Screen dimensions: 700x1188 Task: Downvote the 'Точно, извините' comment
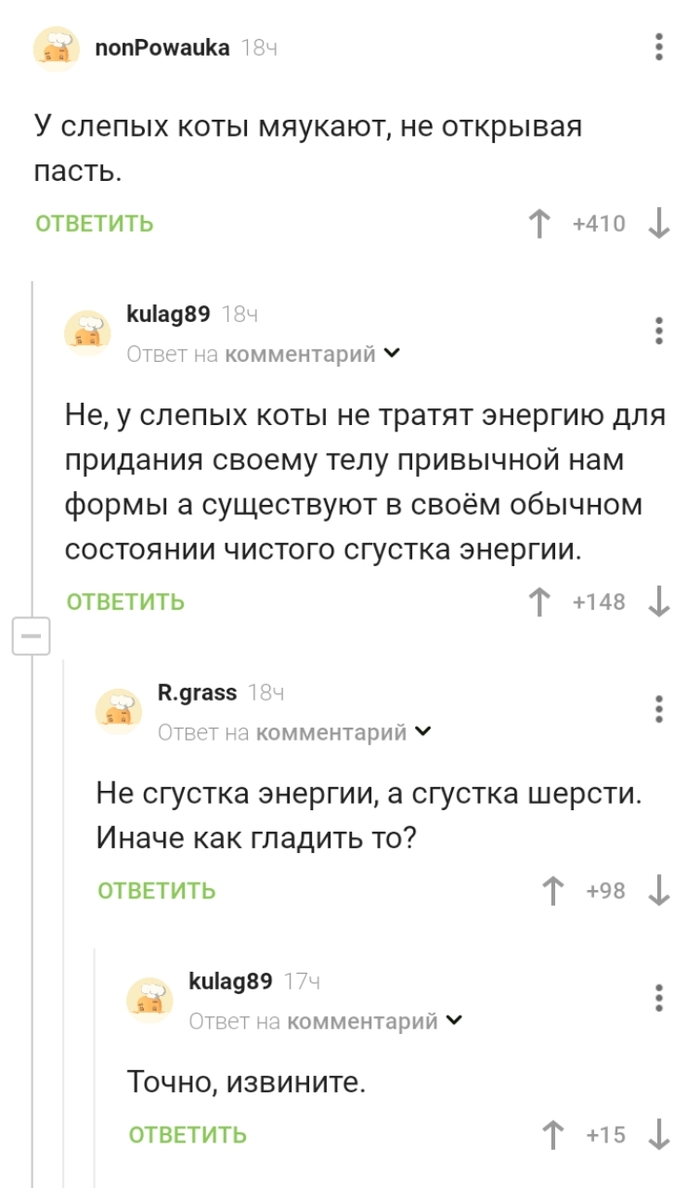click(x=659, y=1134)
